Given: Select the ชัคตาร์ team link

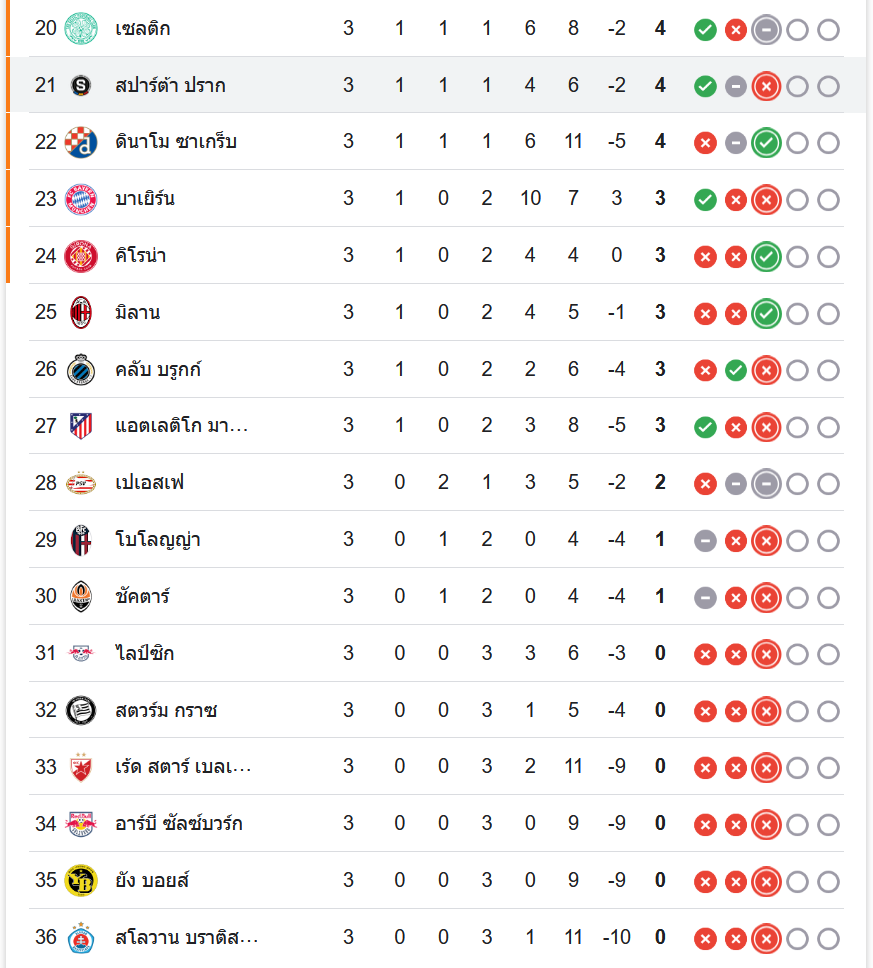Looking at the screenshot, I should point(142,597).
